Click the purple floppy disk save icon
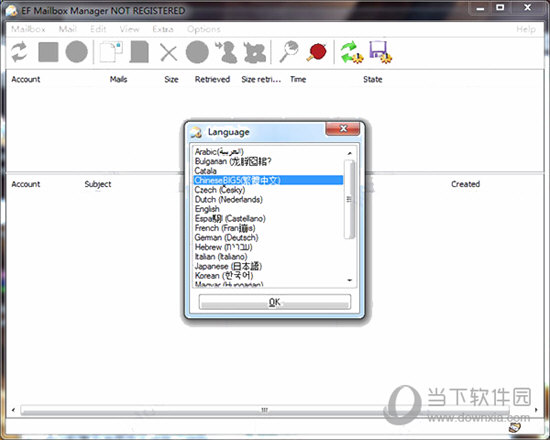Viewport: 550px width, 440px height. coord(380,52)
